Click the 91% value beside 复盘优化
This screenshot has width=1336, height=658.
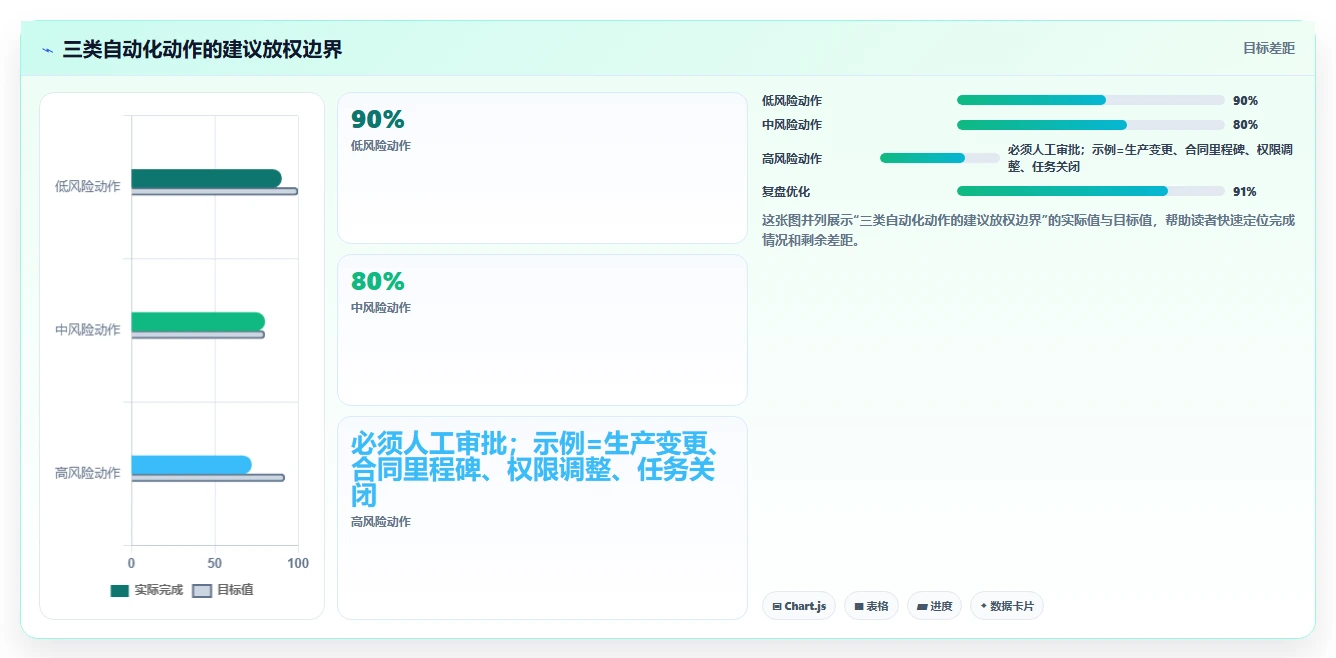(1245, 192)
